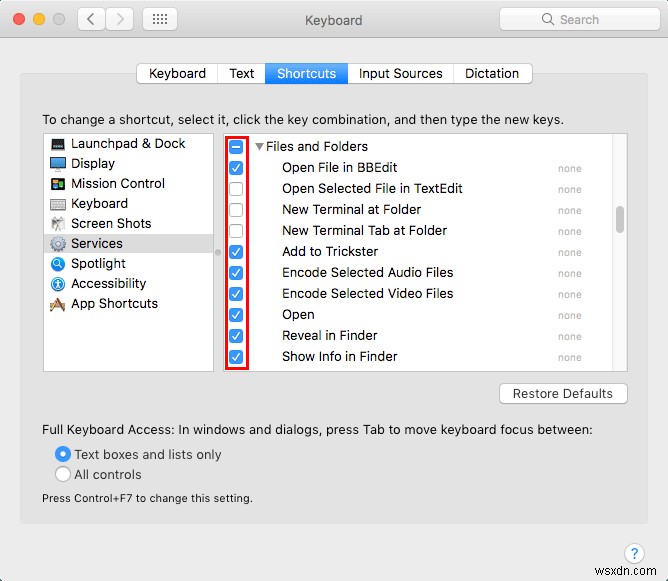
Task: Uncheck the Open service checkbox
Action: click(236, 315)
